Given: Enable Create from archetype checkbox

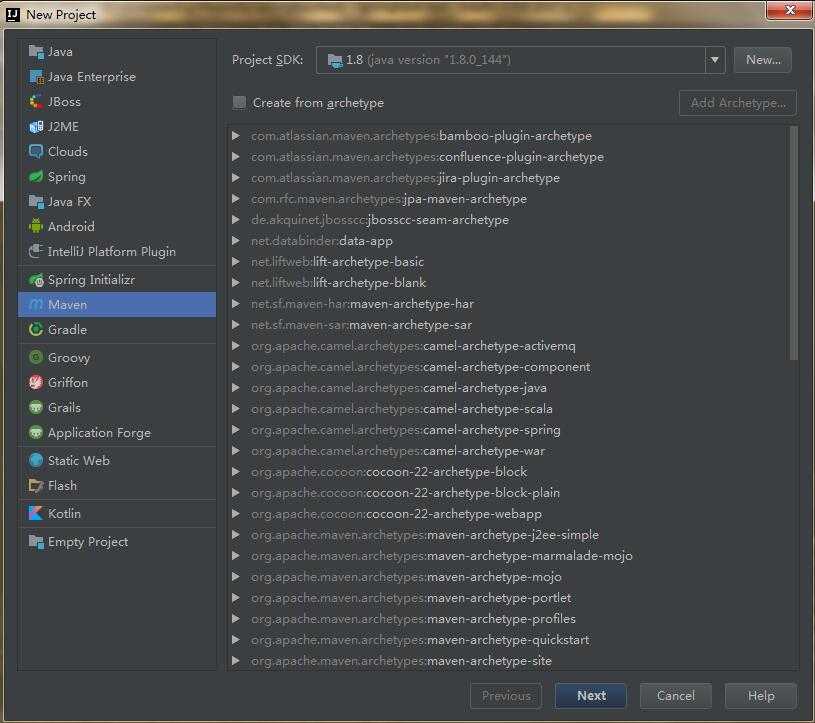Looking at the screenshot, I should (239, 102).
